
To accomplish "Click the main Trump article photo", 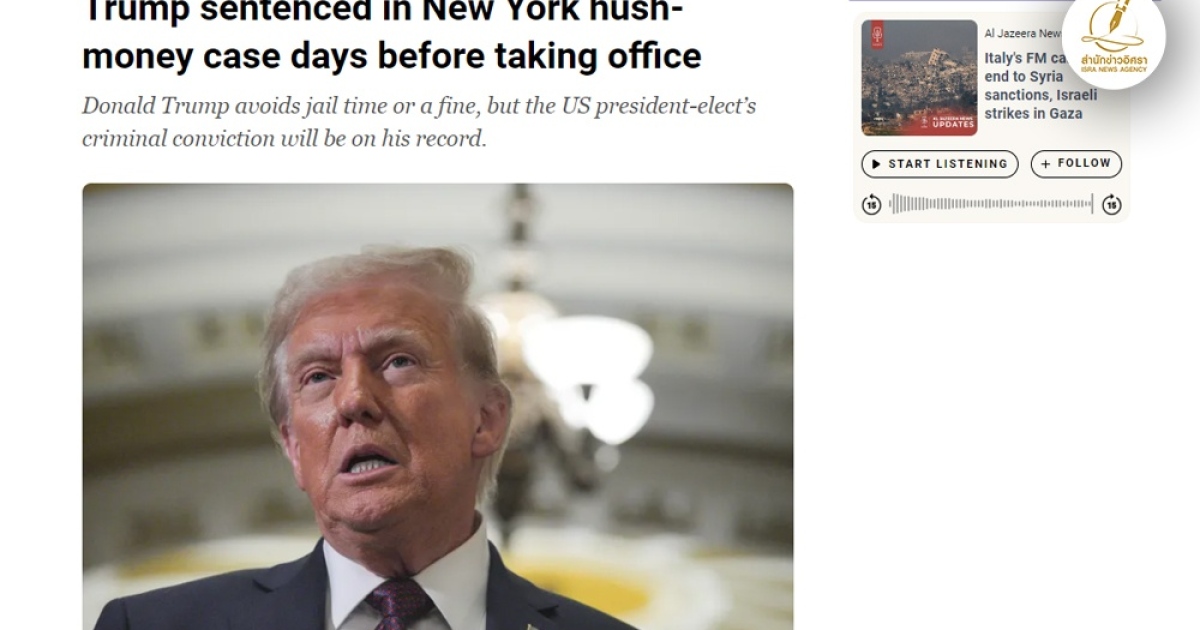I will click(x=438, y=406).
